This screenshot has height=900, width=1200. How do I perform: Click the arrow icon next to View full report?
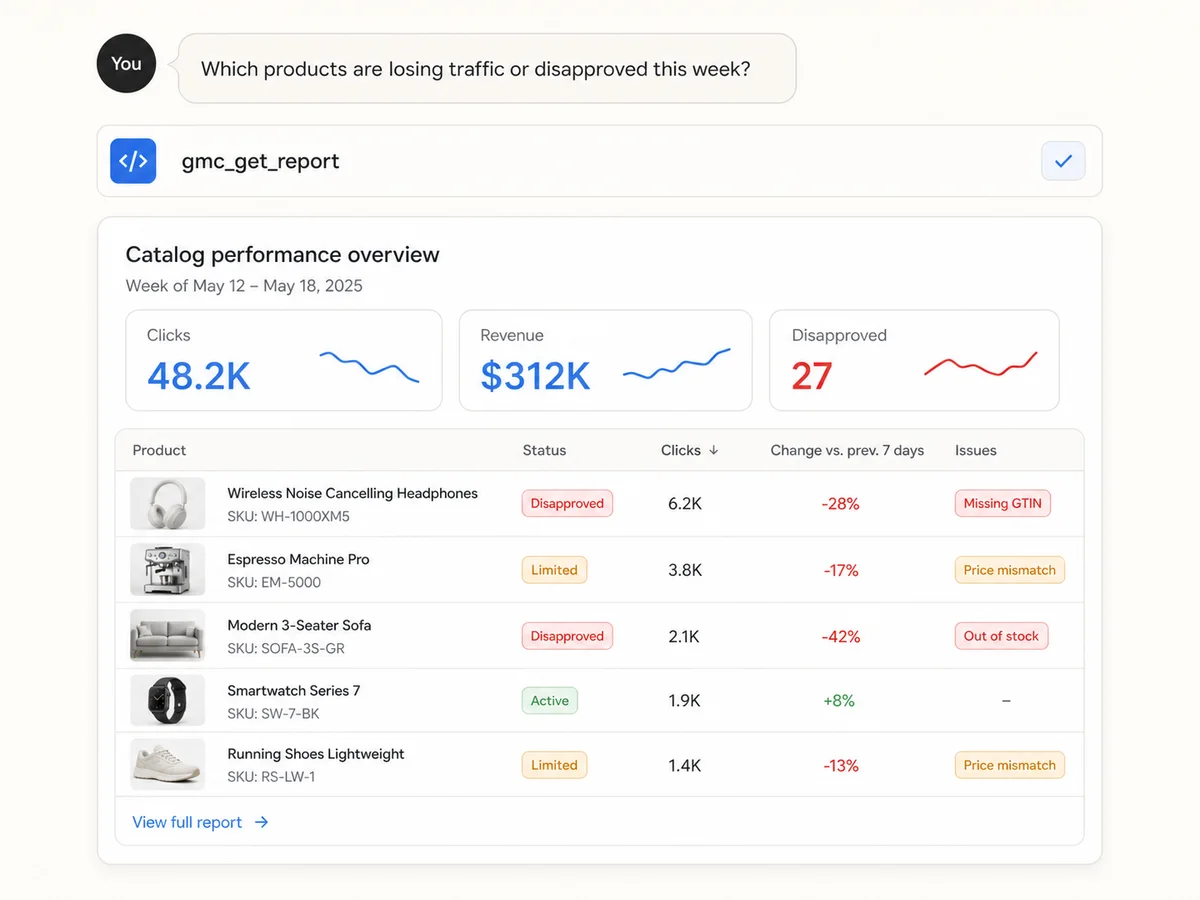pos(261,822)
